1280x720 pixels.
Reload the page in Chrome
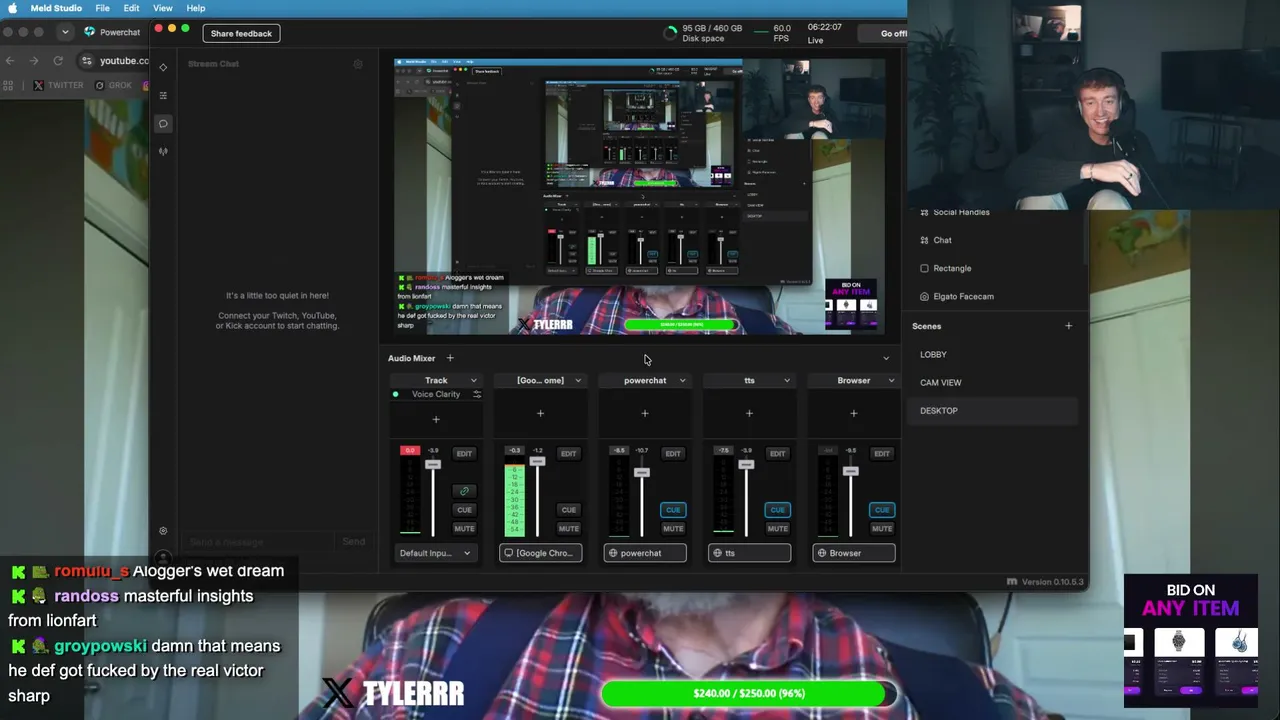pyautogui.click(x=58, y=61)
